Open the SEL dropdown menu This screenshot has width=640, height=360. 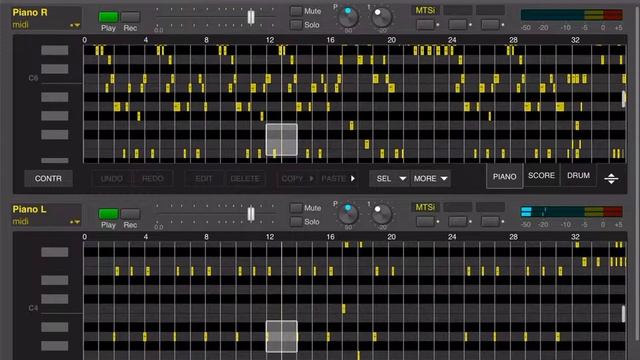tap(390, 179)
